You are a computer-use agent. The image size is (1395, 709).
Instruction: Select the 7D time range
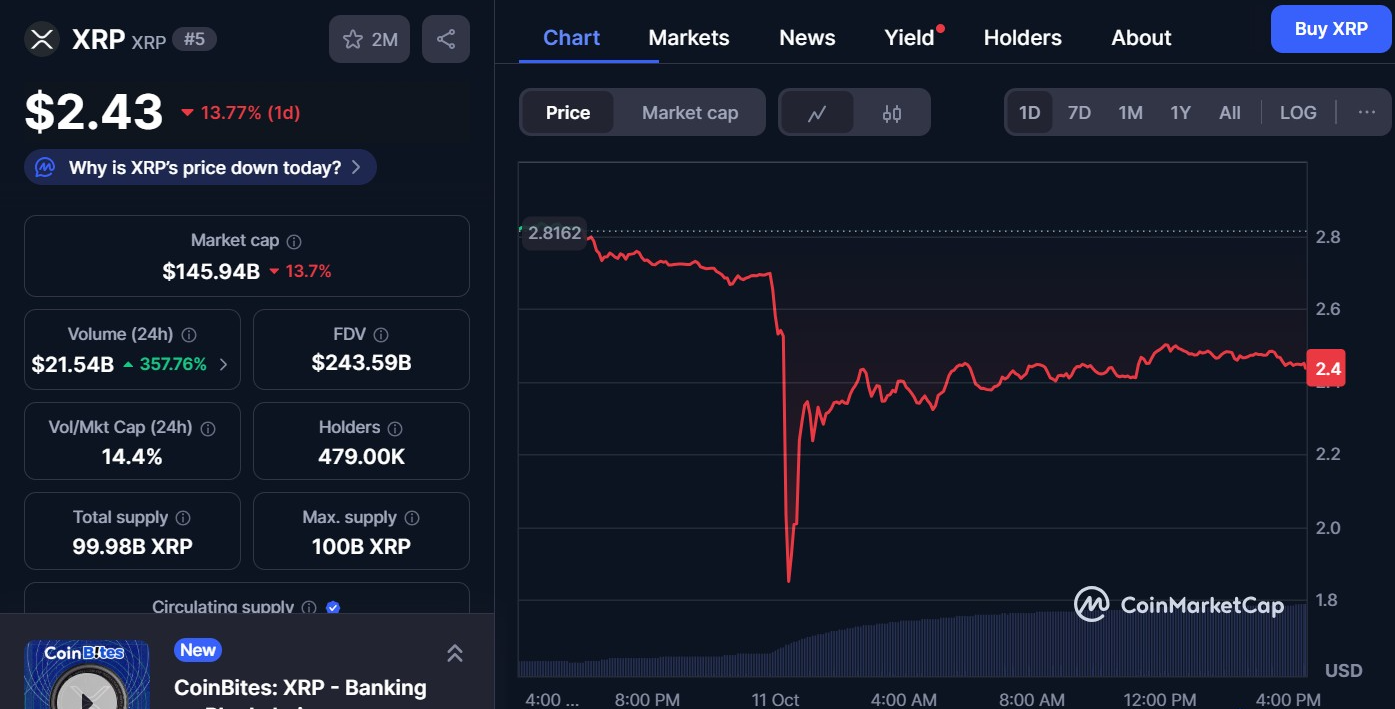pos(1079,113)
